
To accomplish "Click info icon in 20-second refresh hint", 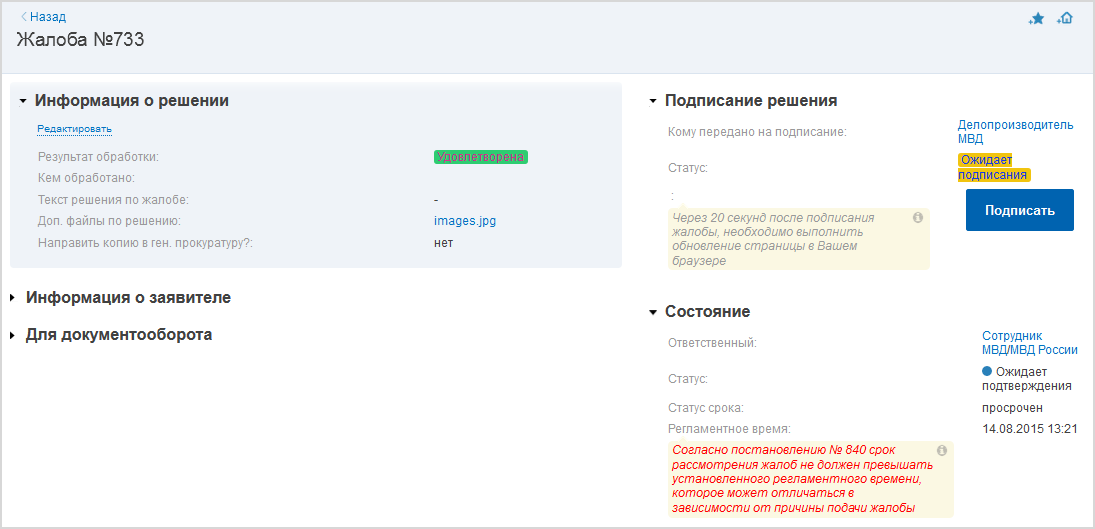I will click(918, 217).
